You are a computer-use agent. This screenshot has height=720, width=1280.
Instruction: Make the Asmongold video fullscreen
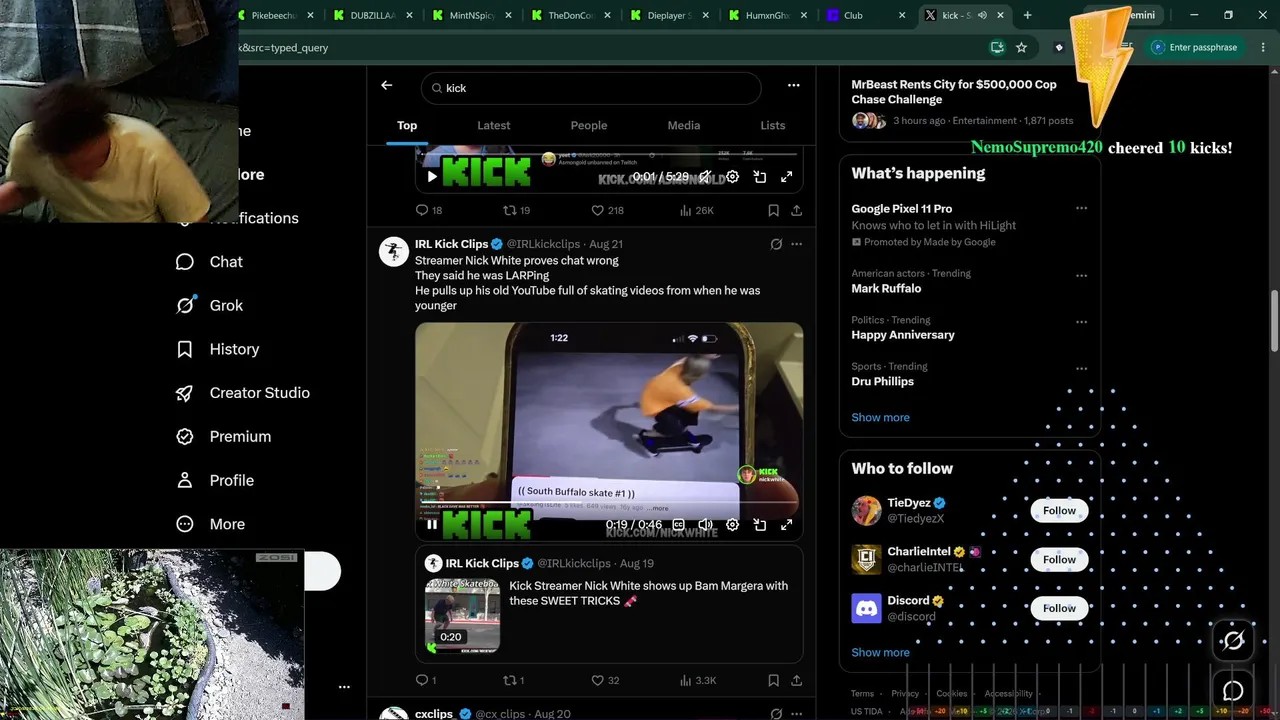(x=787, y=177)
